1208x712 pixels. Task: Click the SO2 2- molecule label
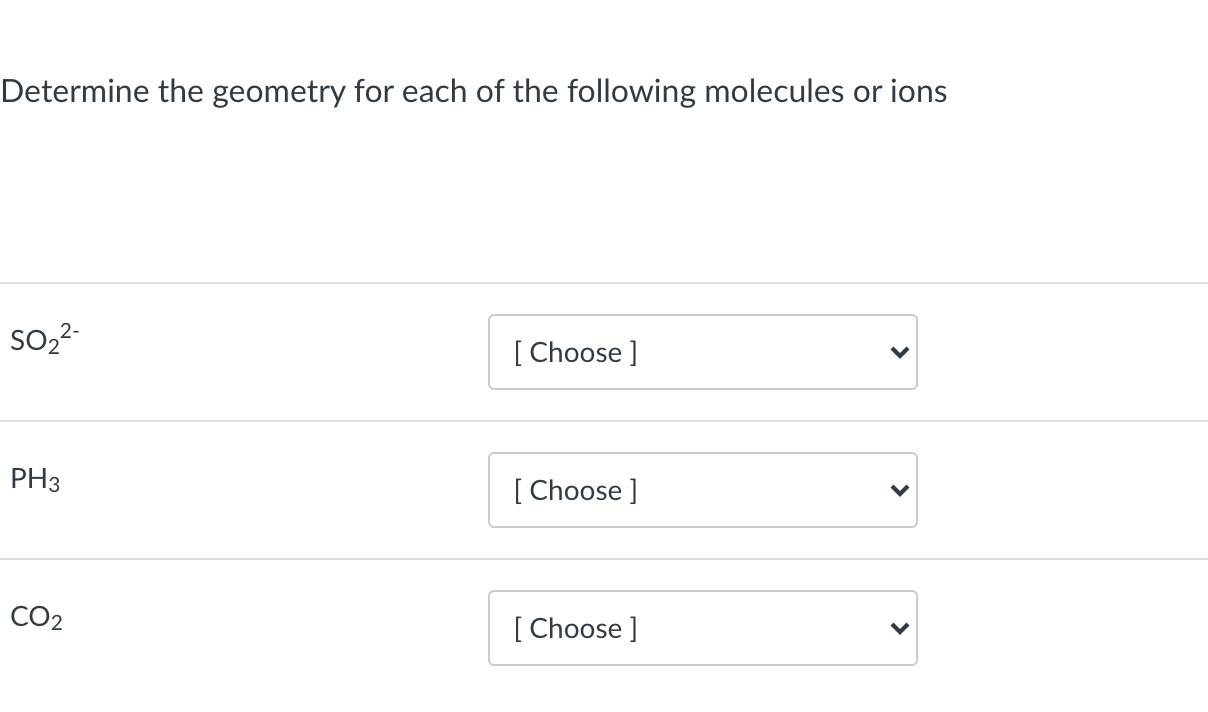click(40, 340)
